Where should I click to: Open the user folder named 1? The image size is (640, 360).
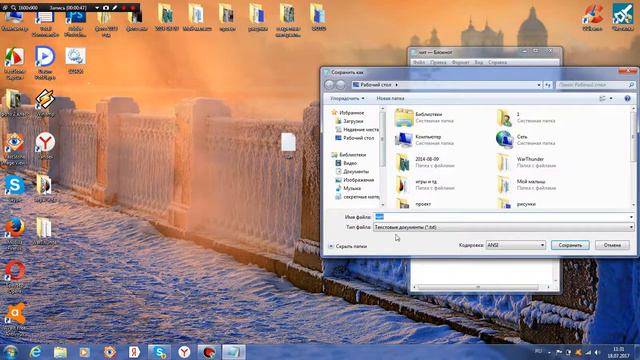point(526,118)
